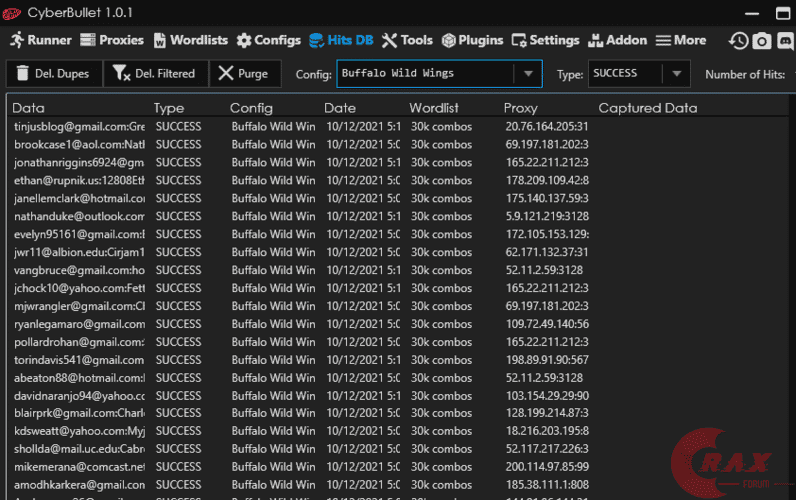The width and height of the screenshot is (796, 500).
Task: Select the Hits DB database icon
Action: point(317,41)
